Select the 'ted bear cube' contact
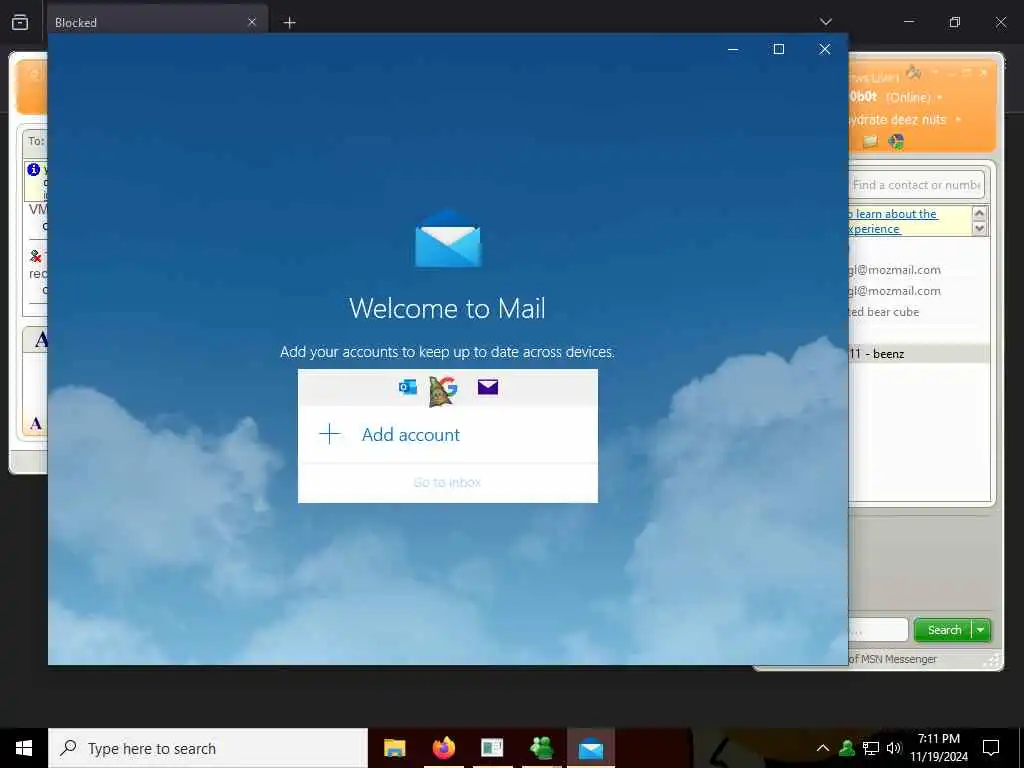Screen dimensions: 1024x768 tap(884, 312)
